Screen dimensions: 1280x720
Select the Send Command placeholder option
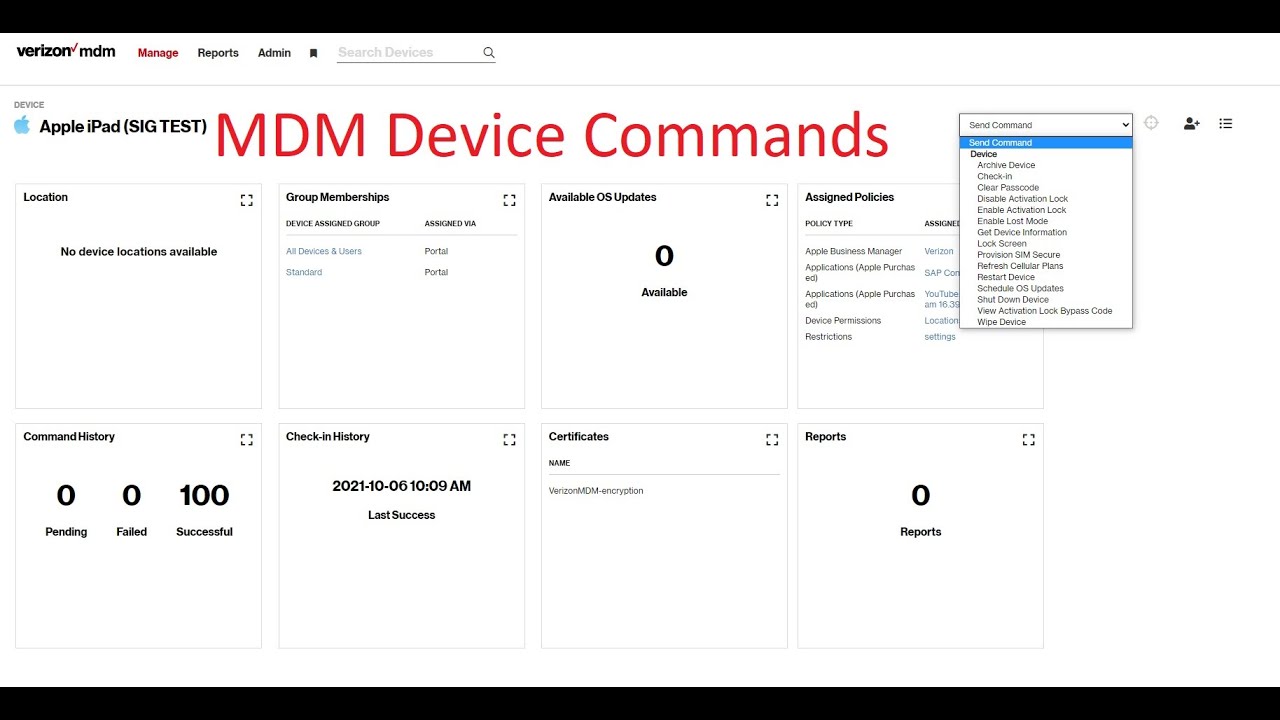coord(1046,143)
